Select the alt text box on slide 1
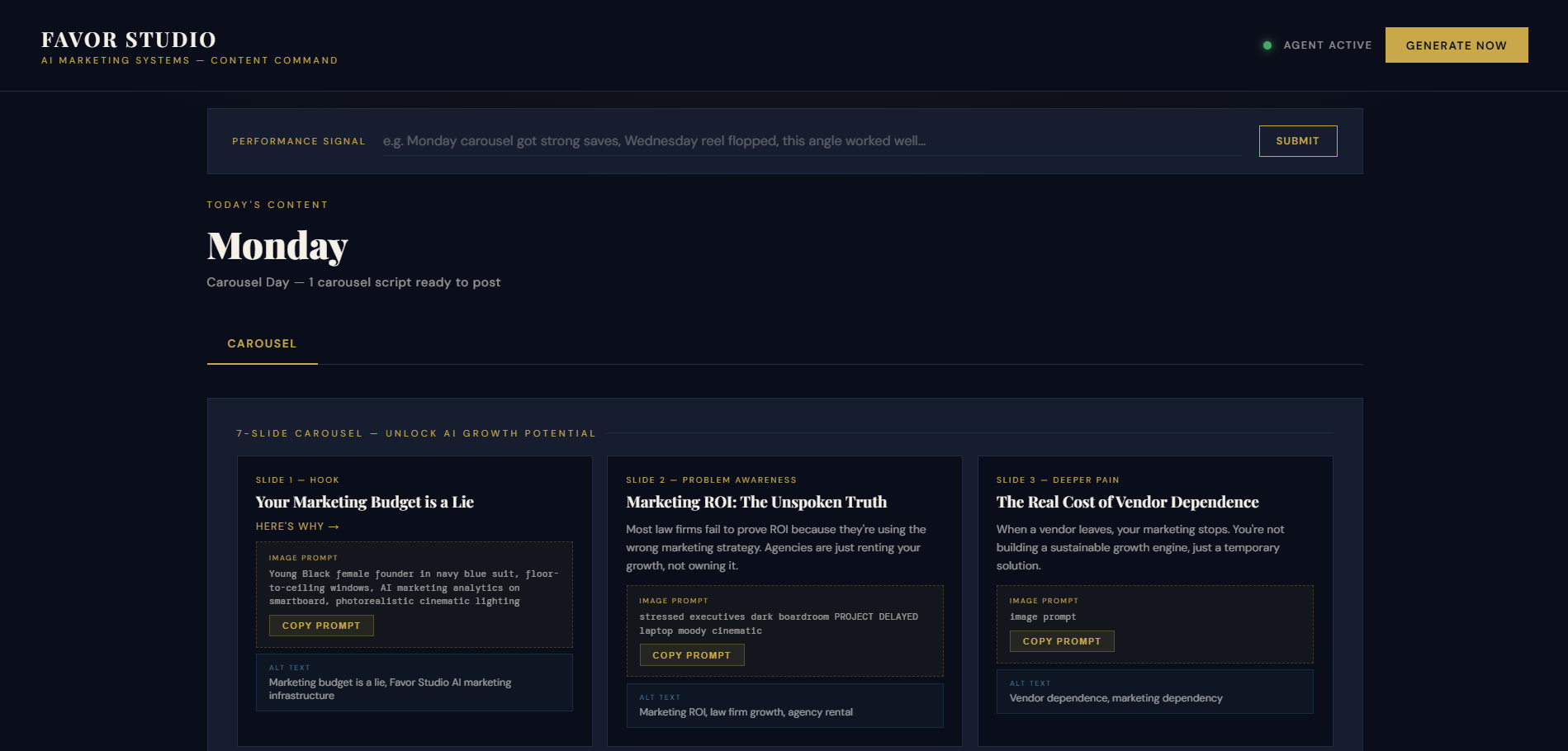Screen dimensions: 1568x751 [414, 683]
